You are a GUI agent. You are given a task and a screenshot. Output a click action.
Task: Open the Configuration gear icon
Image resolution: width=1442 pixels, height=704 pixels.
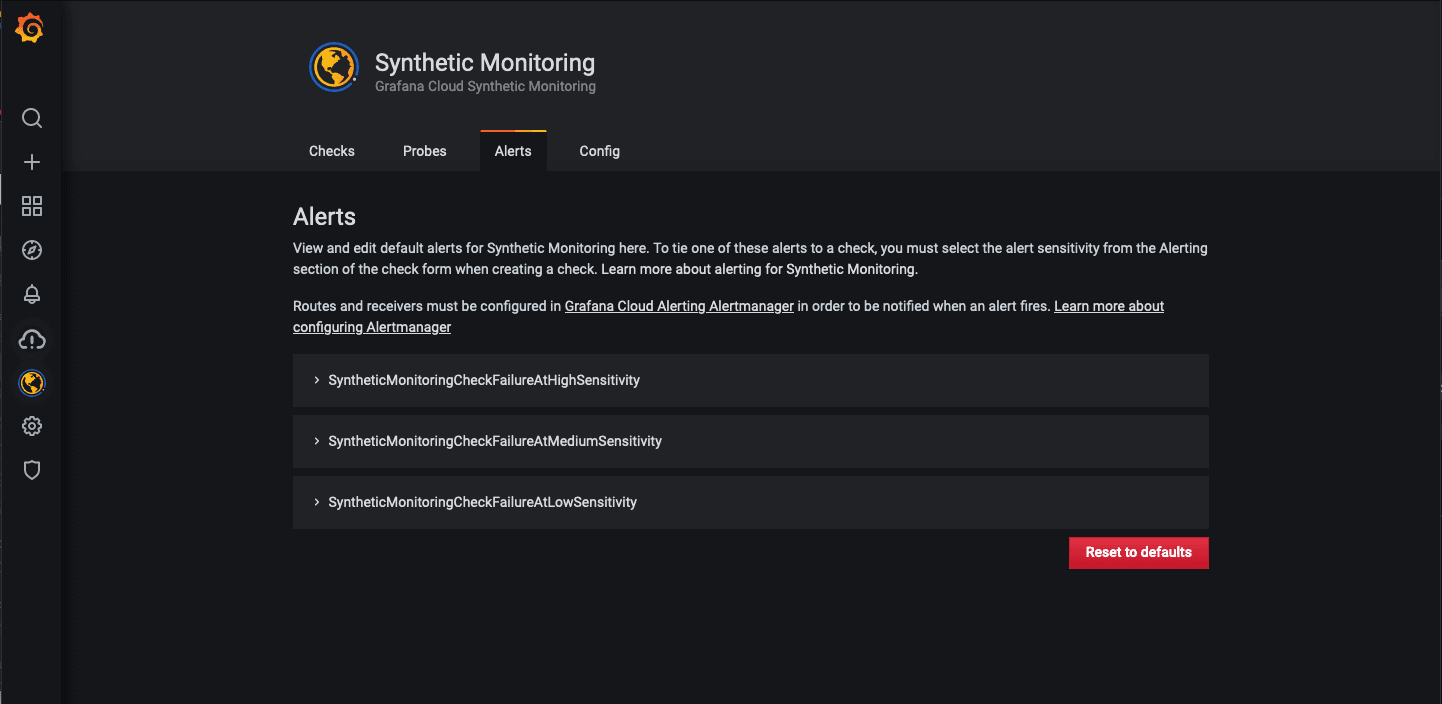pyautogui.click(x=32, y=426)
